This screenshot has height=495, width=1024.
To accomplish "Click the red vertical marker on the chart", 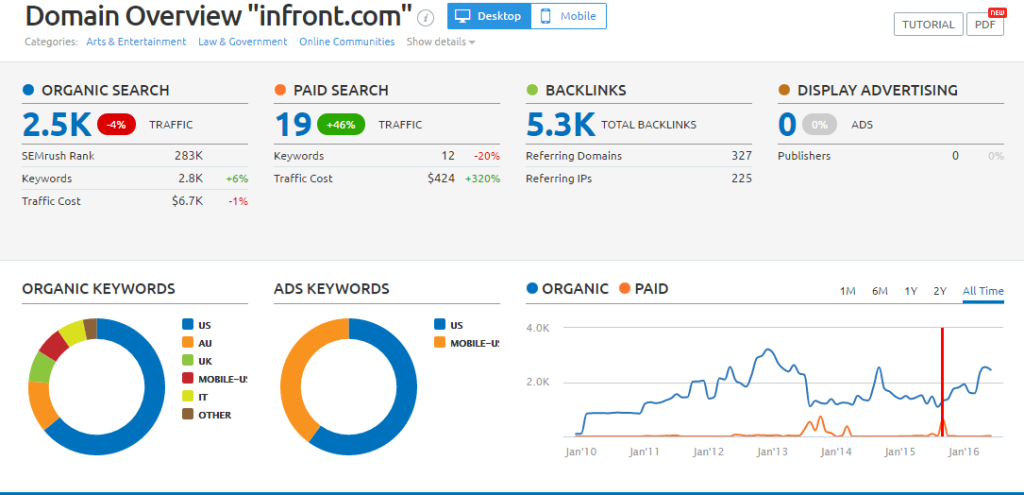I will click(x=942, y=380).
